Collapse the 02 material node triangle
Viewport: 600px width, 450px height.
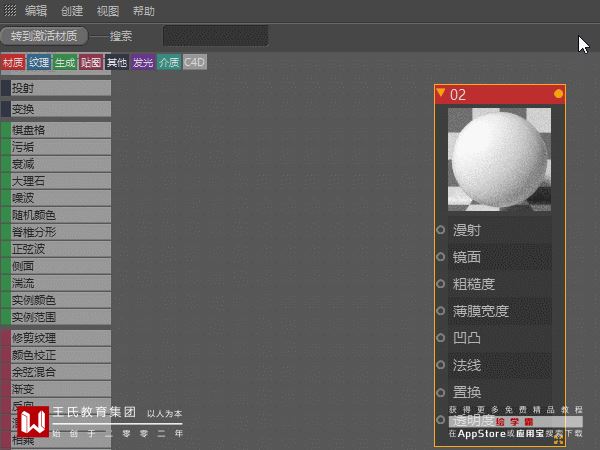(x=441, y=93)
